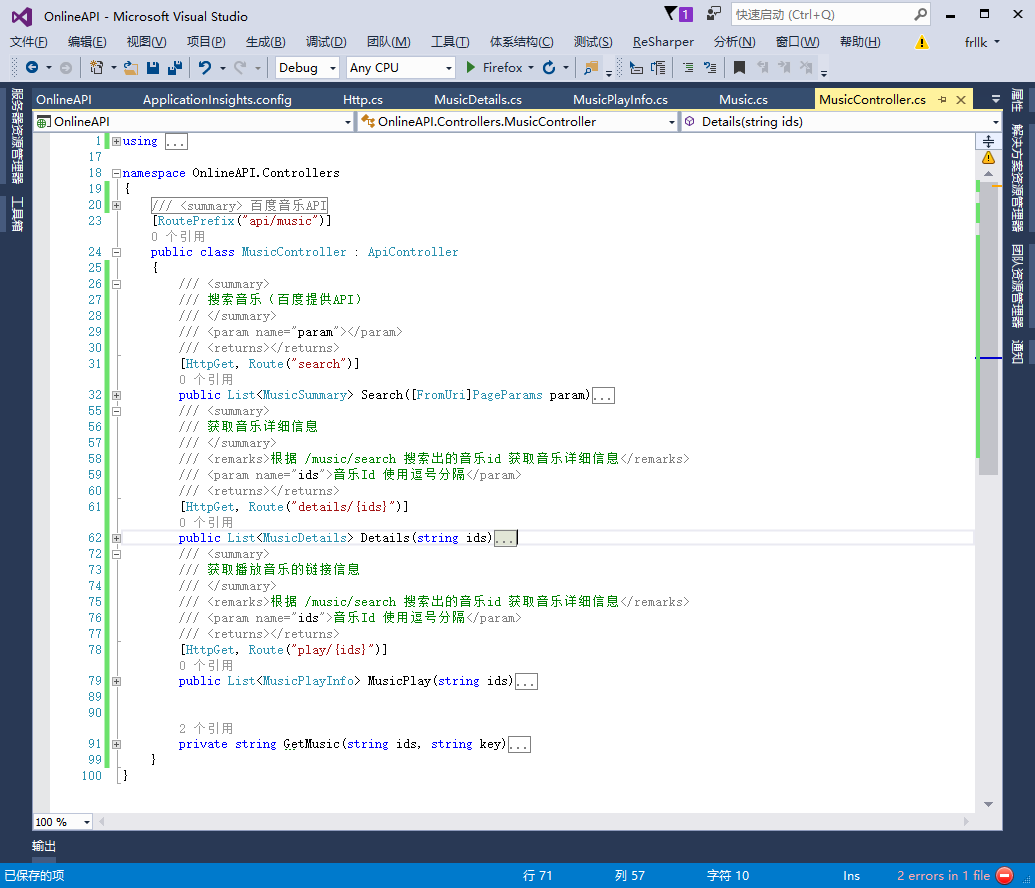This screenshot has height=888, width=1035.
Task: Switch to the MusicPlayInfo.cs tab
Action: pyautogui.click(x=620, y=100)
